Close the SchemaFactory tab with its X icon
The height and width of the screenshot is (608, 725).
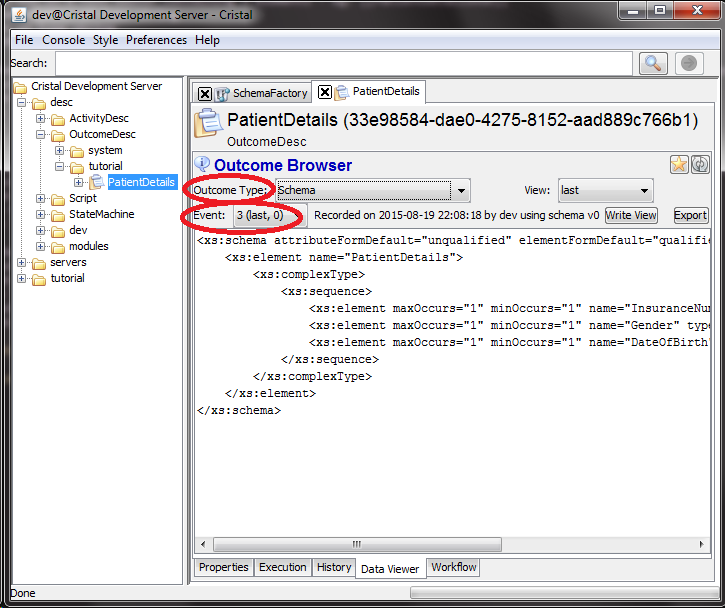click(205, 93)
